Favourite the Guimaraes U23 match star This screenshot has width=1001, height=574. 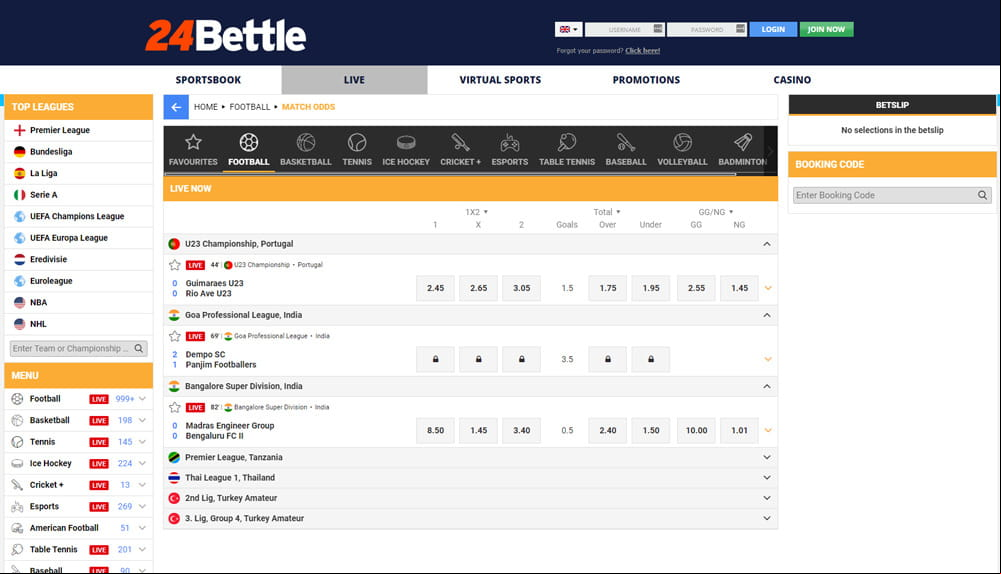[x=175, y=265]
